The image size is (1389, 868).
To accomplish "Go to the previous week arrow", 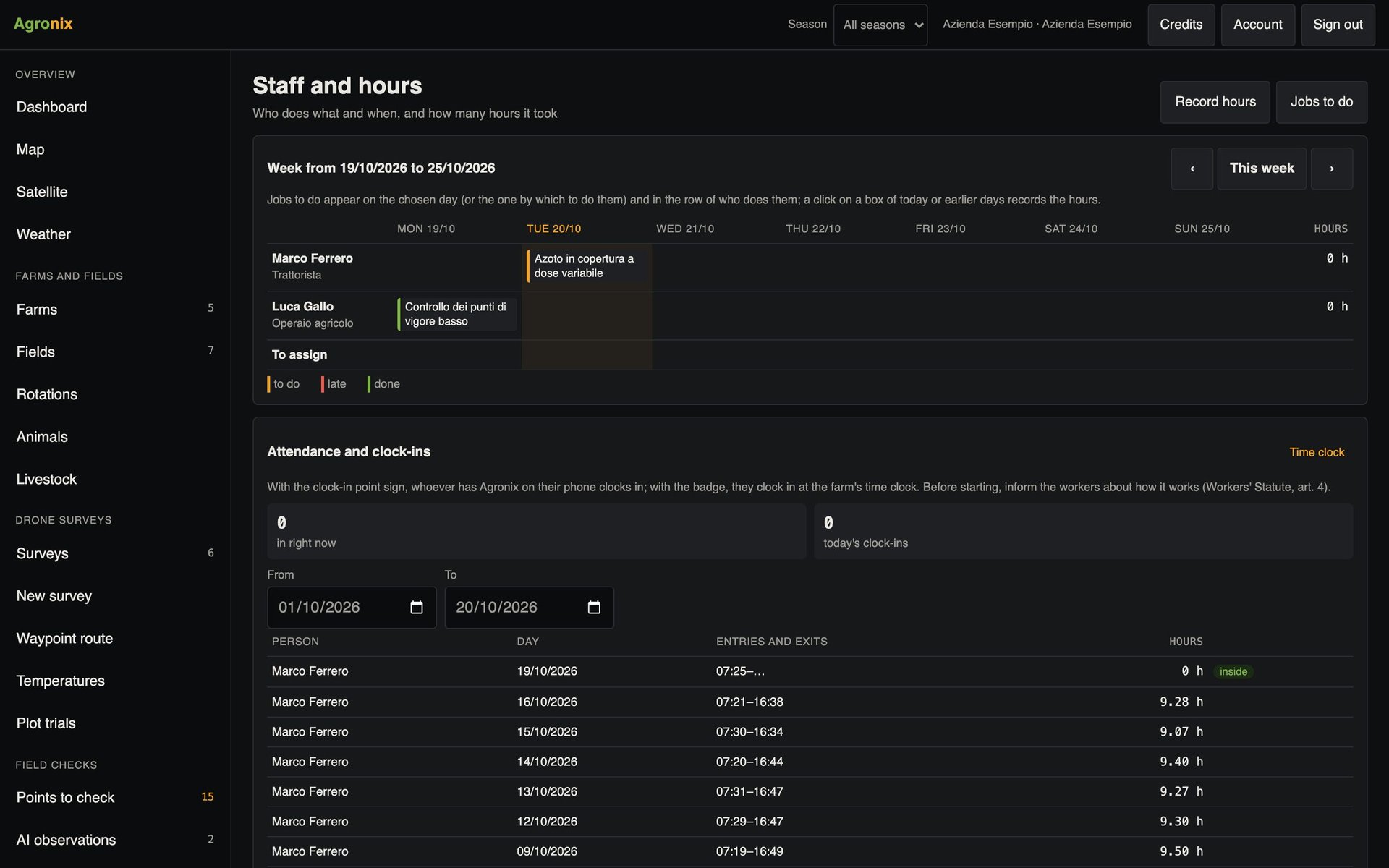I will tap(1192, 169).
